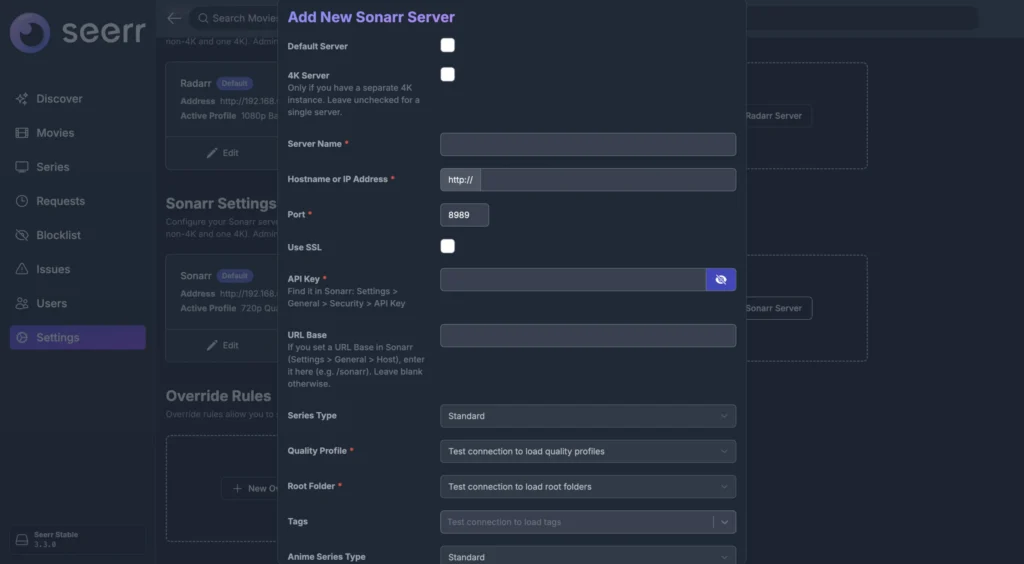The image size is (1024, 564).
Task: Open Series in the sidebar
Action: (78, 167)
